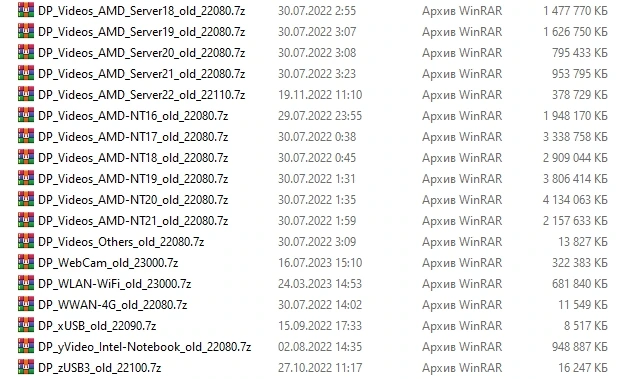
Task: Select file name DP_Videos_Others_old_22080.7z
Action: click(x=121, y=242)
